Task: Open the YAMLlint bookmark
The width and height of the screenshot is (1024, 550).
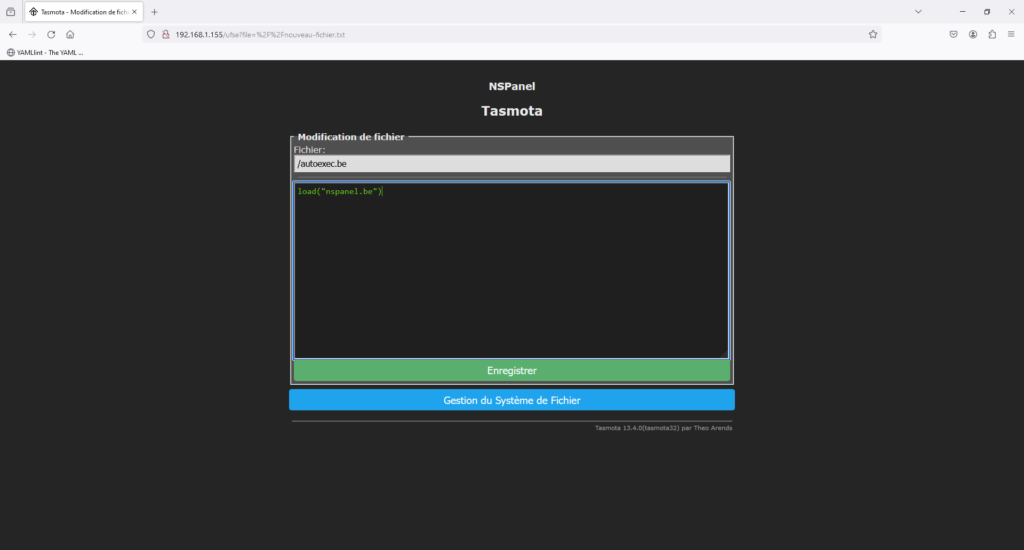Action: [45, 52]
